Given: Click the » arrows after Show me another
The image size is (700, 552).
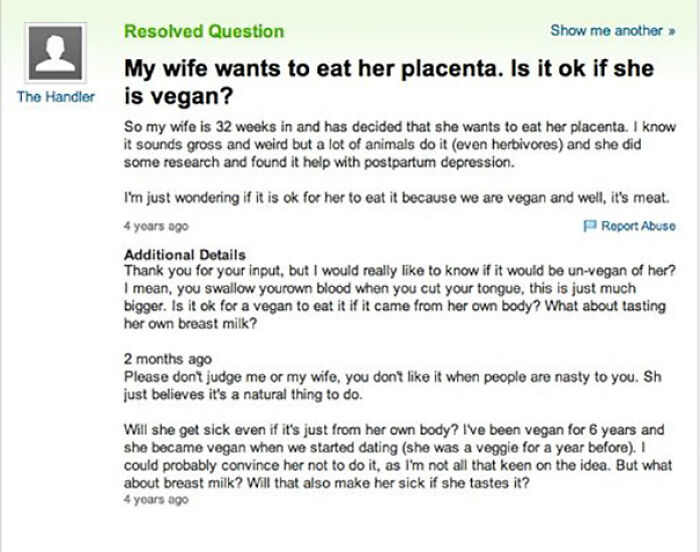Looking at the screenshot, I should tap(671, 31).
